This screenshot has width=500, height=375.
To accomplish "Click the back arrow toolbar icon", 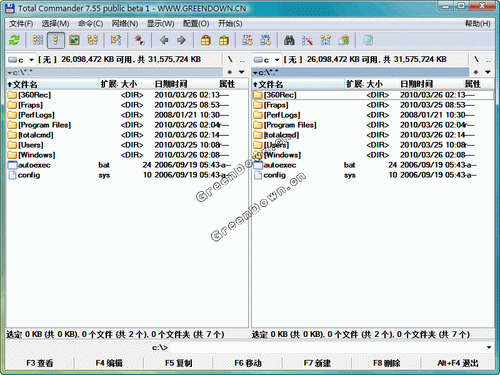I will [x=163, y=40].
